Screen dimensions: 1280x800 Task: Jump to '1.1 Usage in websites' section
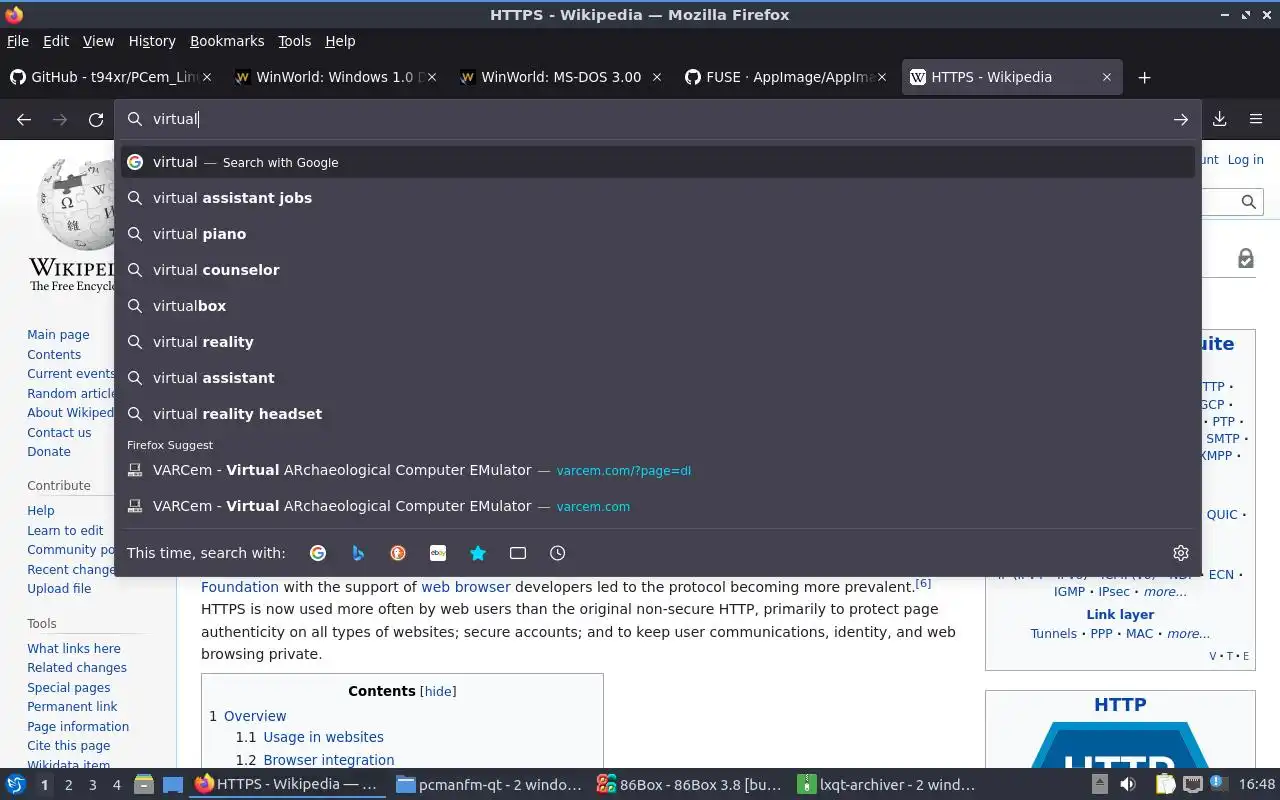[310, 737]
